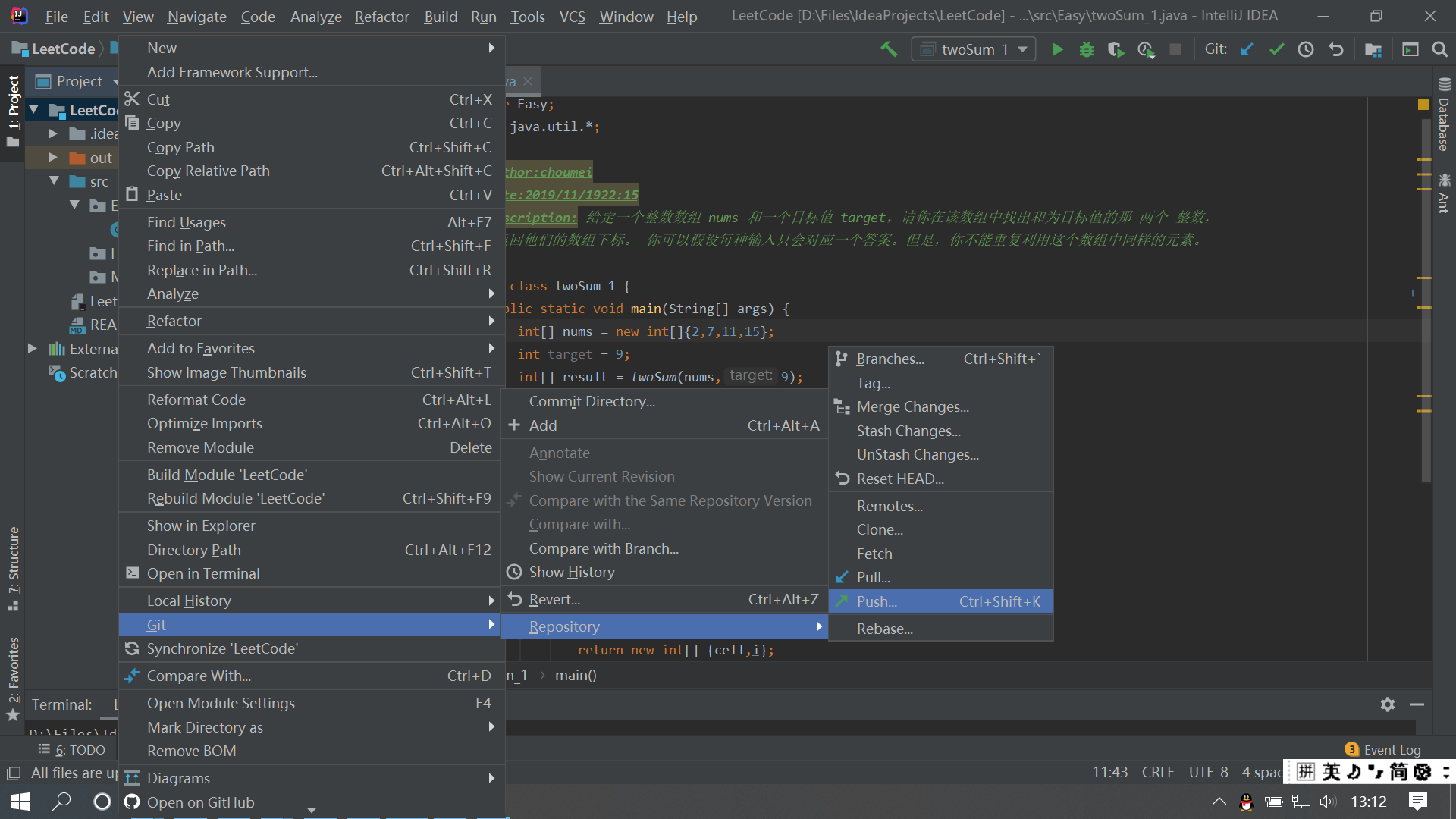Open Search Everywhere magnifier
This screenshot has width=1456, height=819.
pyautogui.click(x=1439, y=49)
